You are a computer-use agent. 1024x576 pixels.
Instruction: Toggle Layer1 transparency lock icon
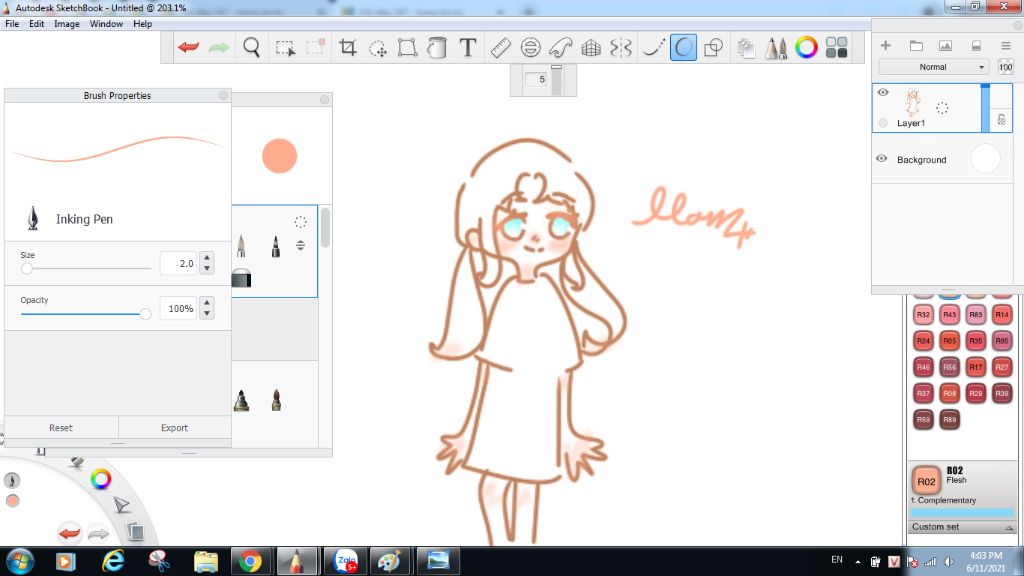click(x=1001, y=120)
